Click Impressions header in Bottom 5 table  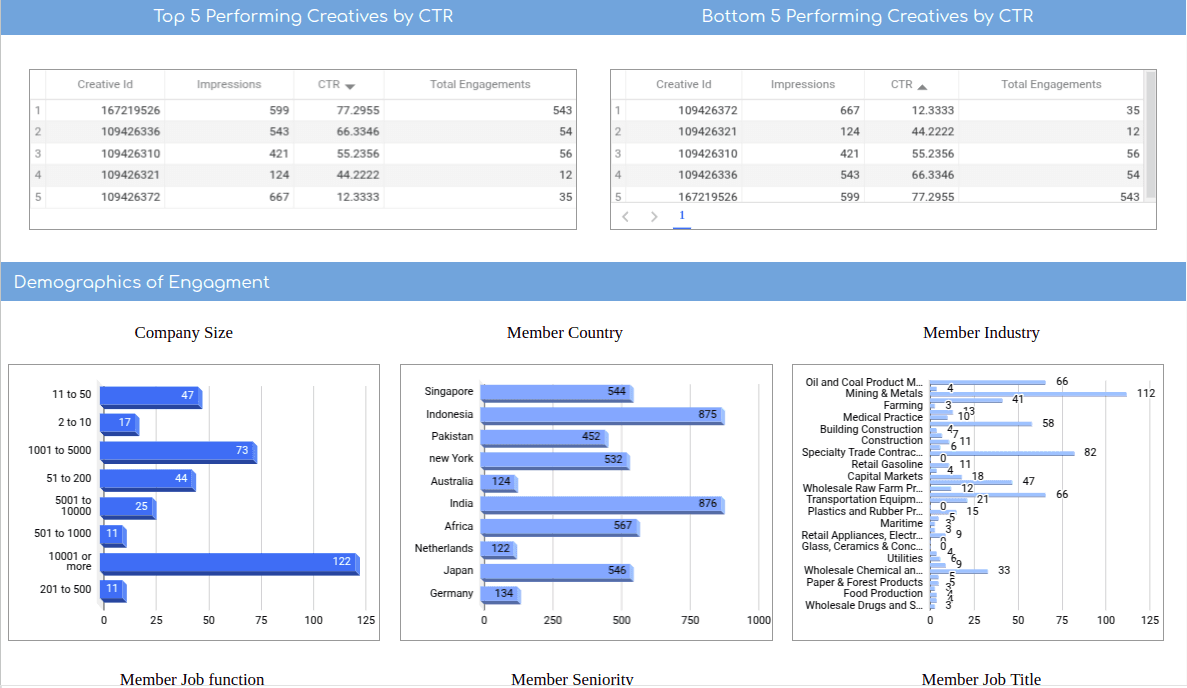pyautogui.click(x=802, y=84)
